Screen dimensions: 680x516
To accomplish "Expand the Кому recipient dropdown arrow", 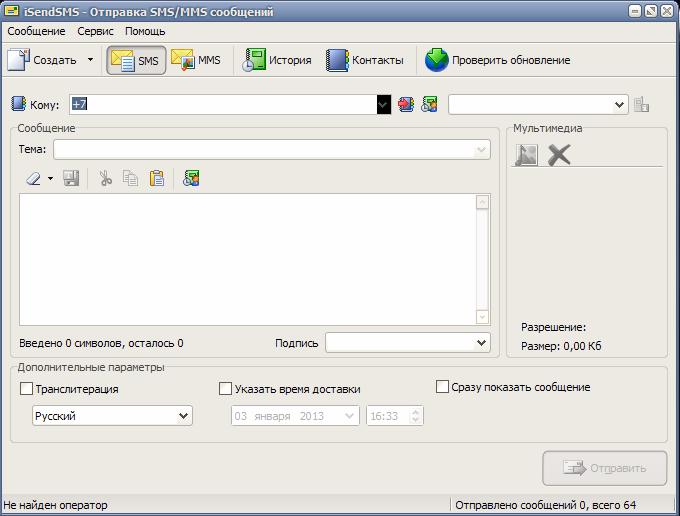I will [384, 105].
